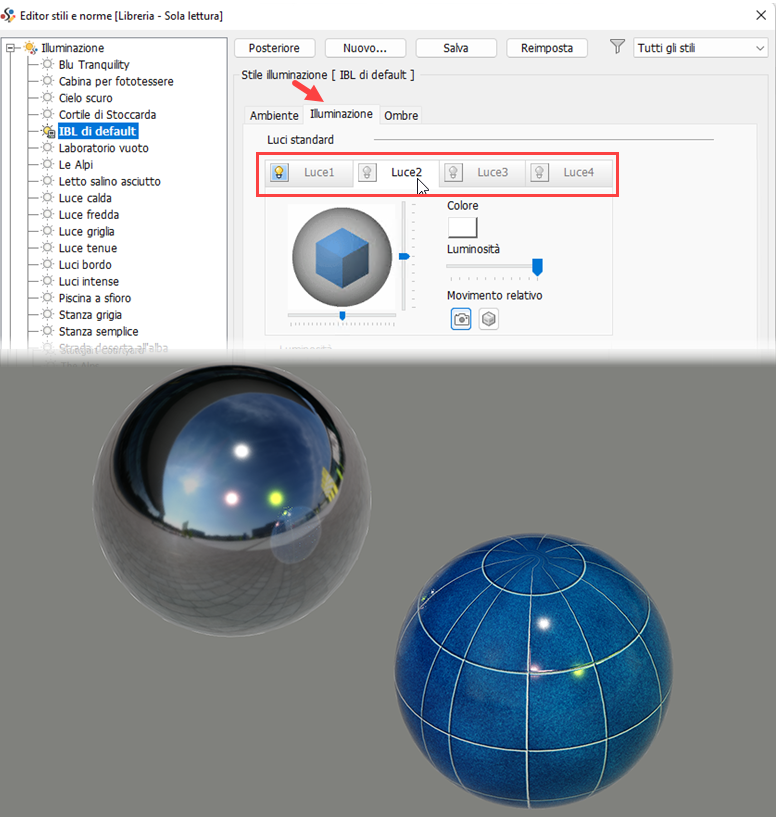This screenshot has height=817, width=776.
Task: Toggle the Luce4 light bulb icon
Action: click(539, 172)
